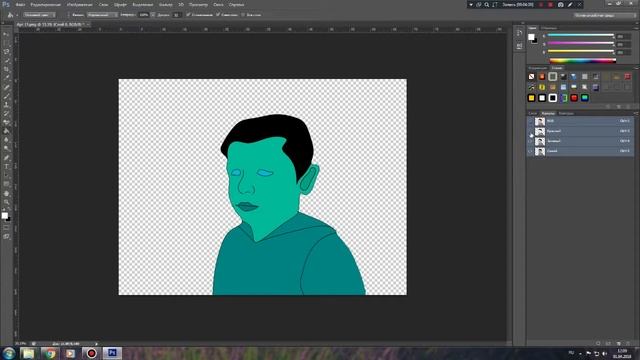Select the Move tool
Image resolution: width=640 pixels, height=360 pixels.
pyautogui.click(x=6, y=35)
